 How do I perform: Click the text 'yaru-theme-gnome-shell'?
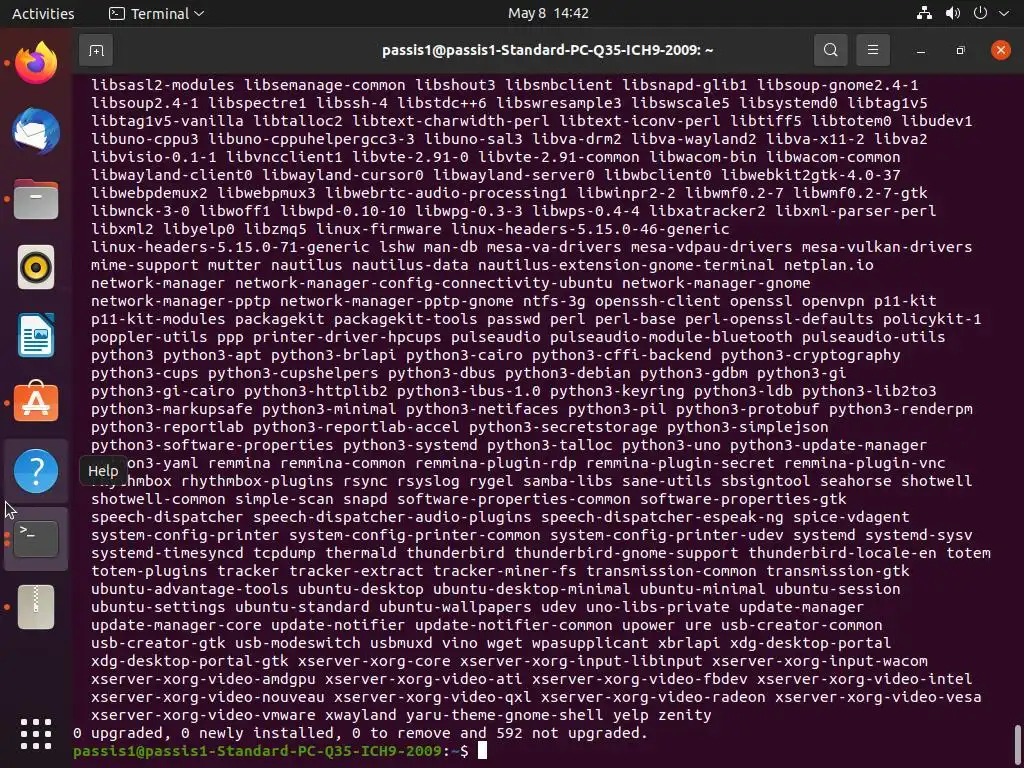[505, 715]
